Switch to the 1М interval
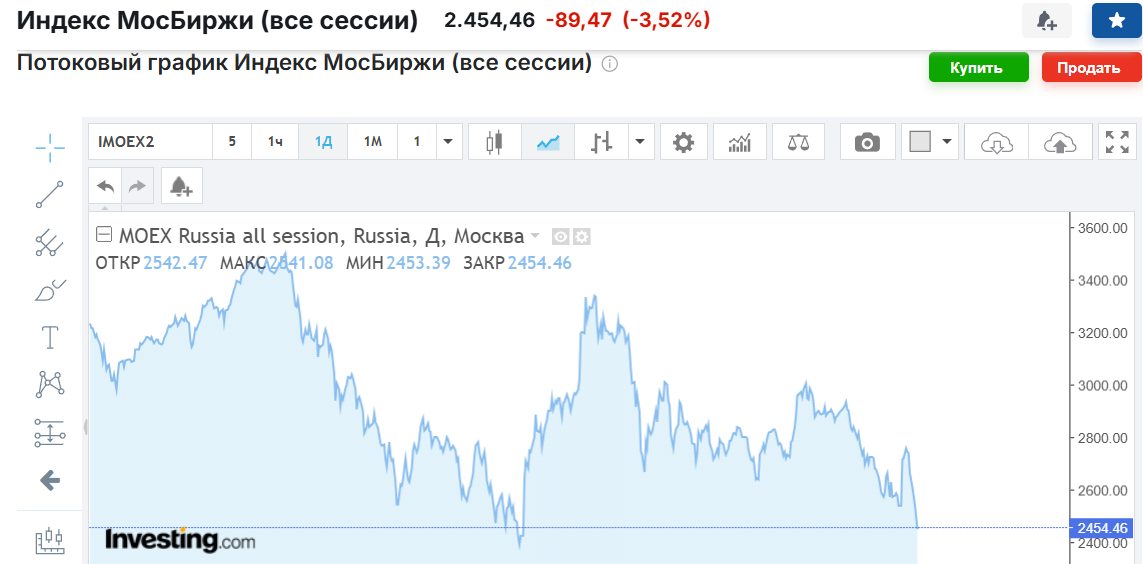Image resolution: width=1143 pixels, height=564 pixels. [x=372, y=141]
